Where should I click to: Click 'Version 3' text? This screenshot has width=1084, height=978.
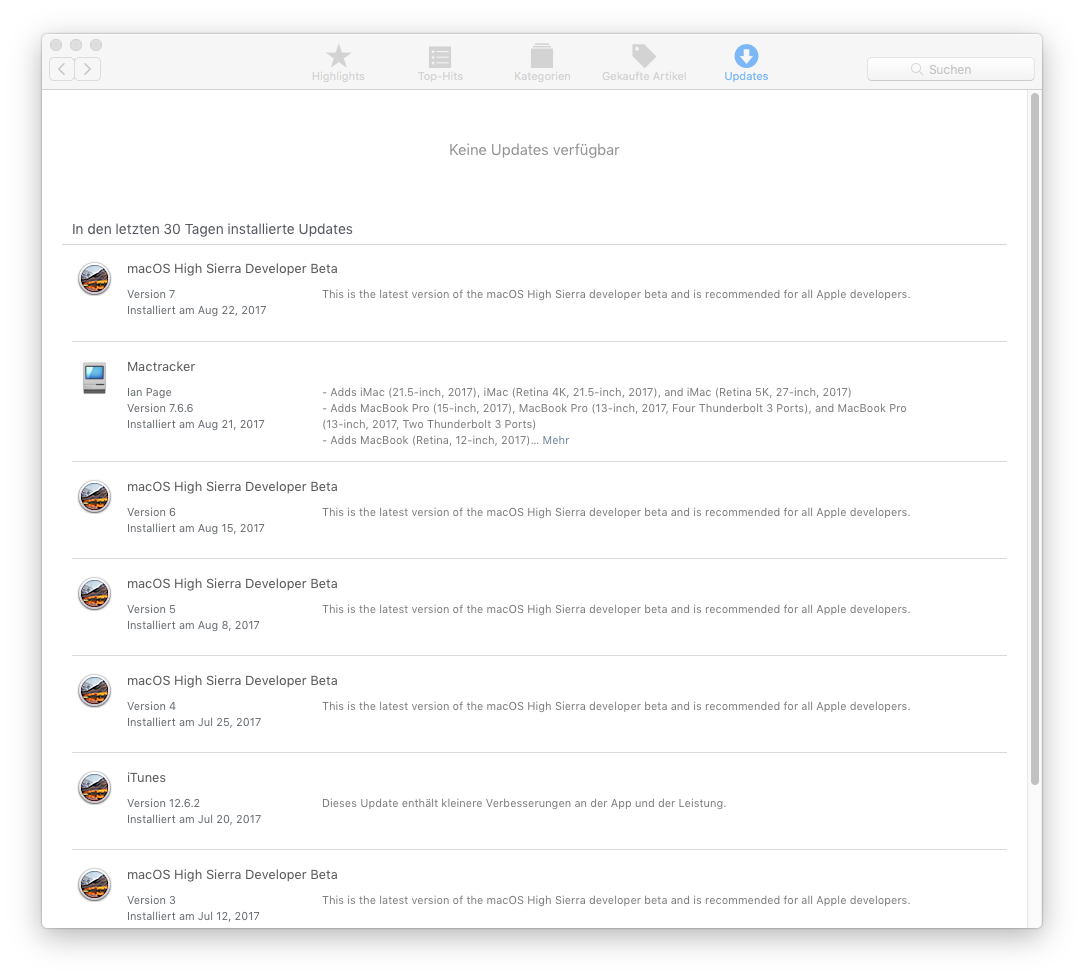tap(151, 900)
